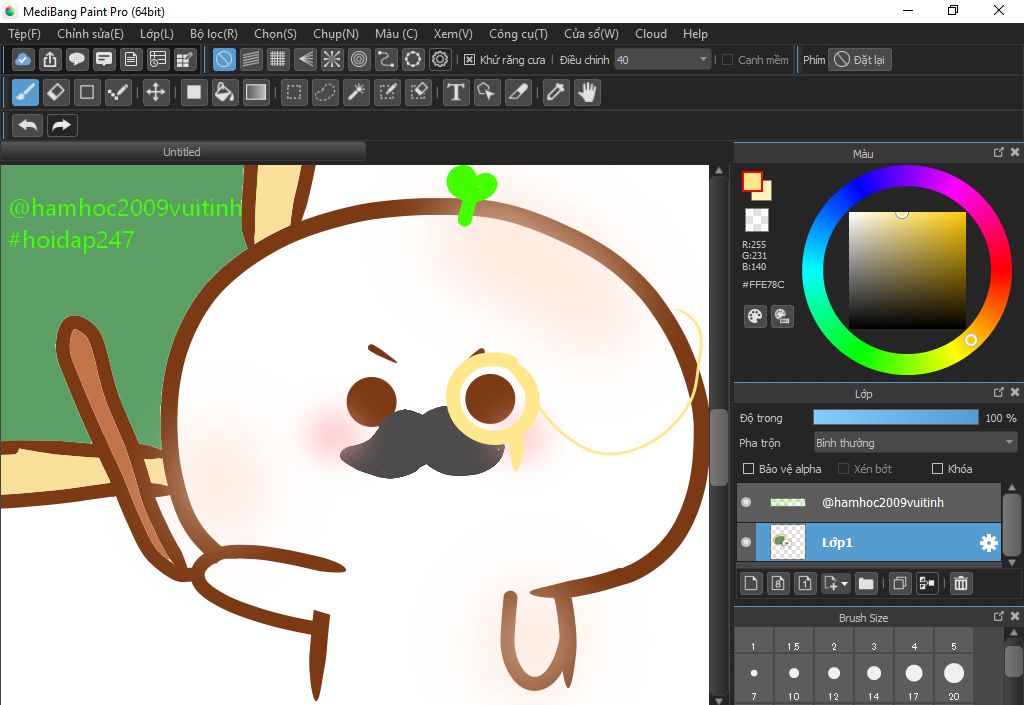Click the Undo arrow
Screen dimensions: 1024x705
tap(28, 125)
